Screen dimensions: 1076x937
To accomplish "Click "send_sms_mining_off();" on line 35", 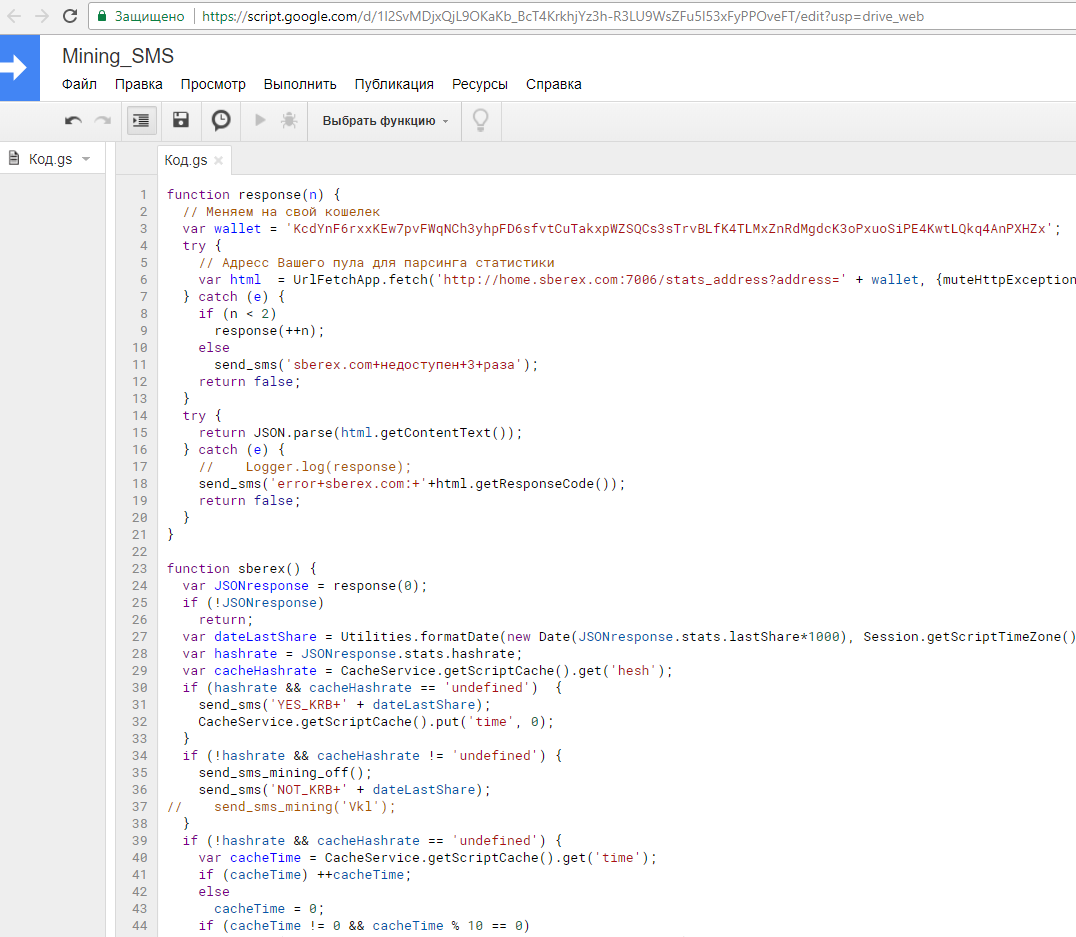I will (x=285, y=772).
